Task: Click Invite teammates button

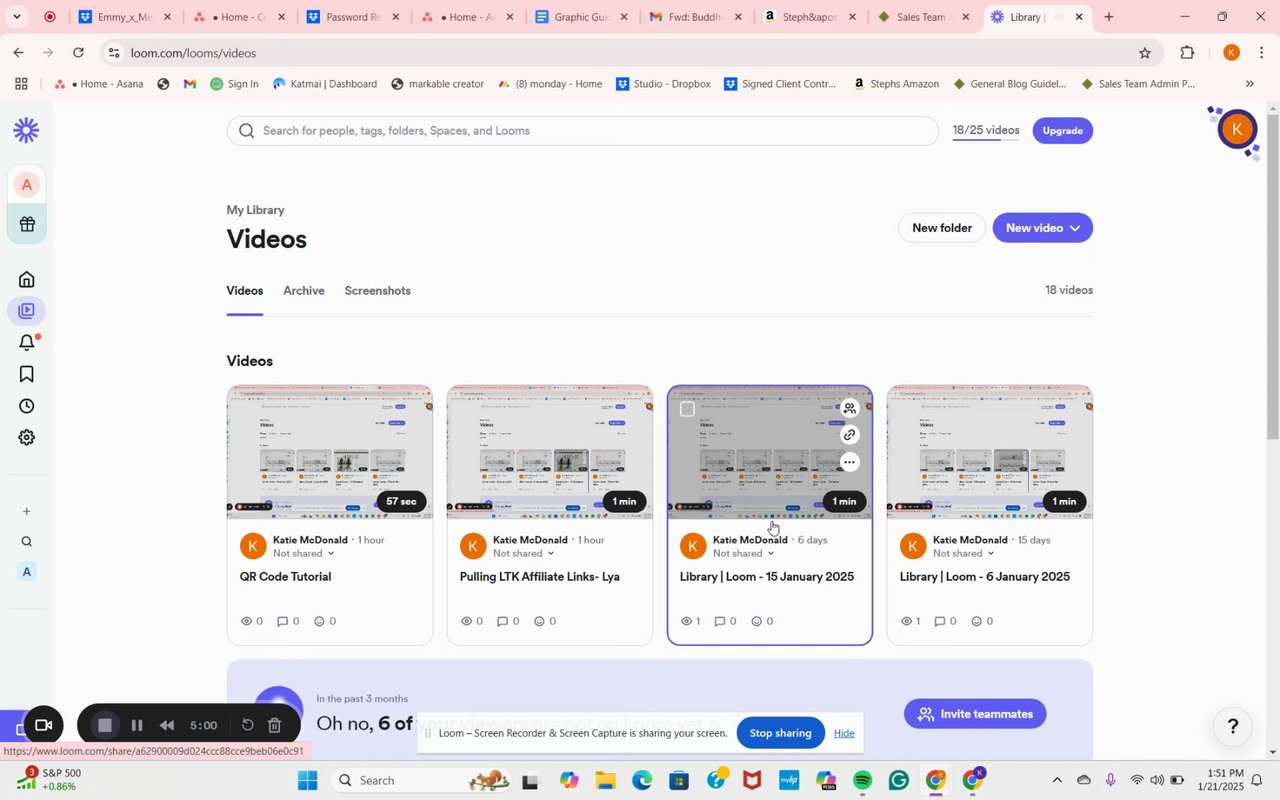Action: pyautogui.click(x=975, y=714)
